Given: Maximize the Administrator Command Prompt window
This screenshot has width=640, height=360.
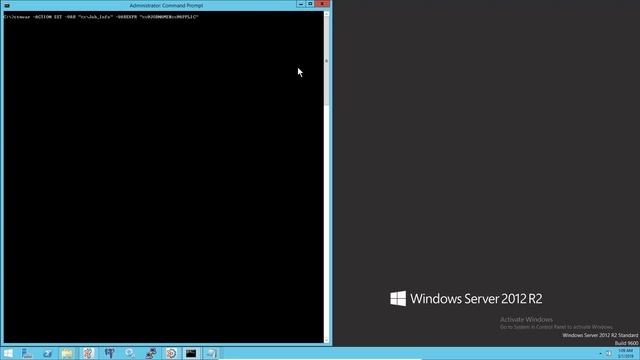Looking at the screenshot, I should 310,4.
